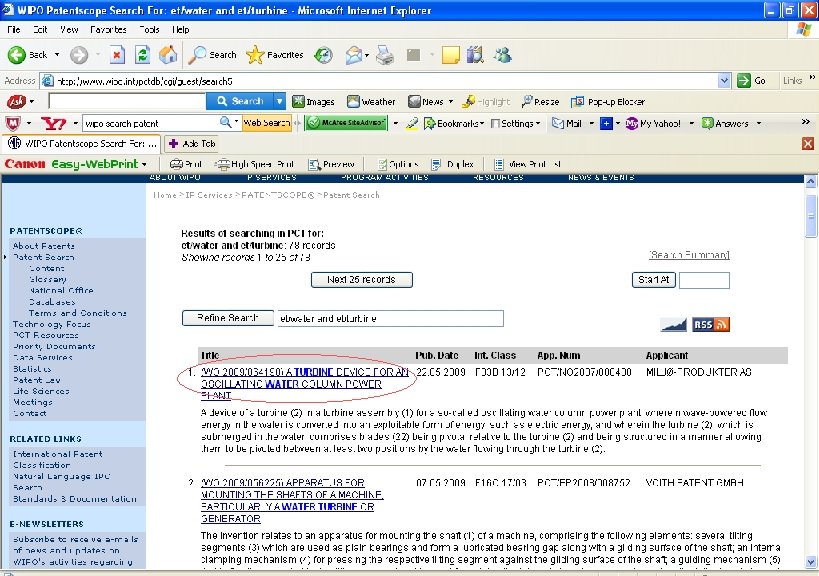Open the Tools menu
The image size is (819, 576).
149,30
